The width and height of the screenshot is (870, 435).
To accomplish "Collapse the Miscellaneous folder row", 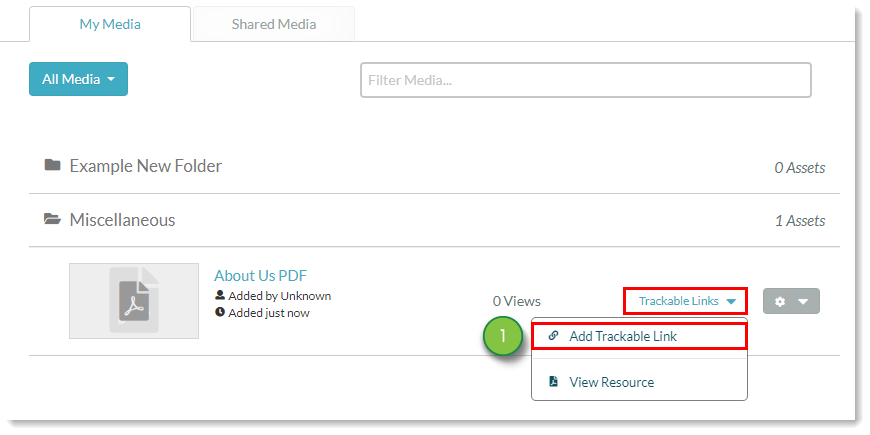I will click(434, 220).
